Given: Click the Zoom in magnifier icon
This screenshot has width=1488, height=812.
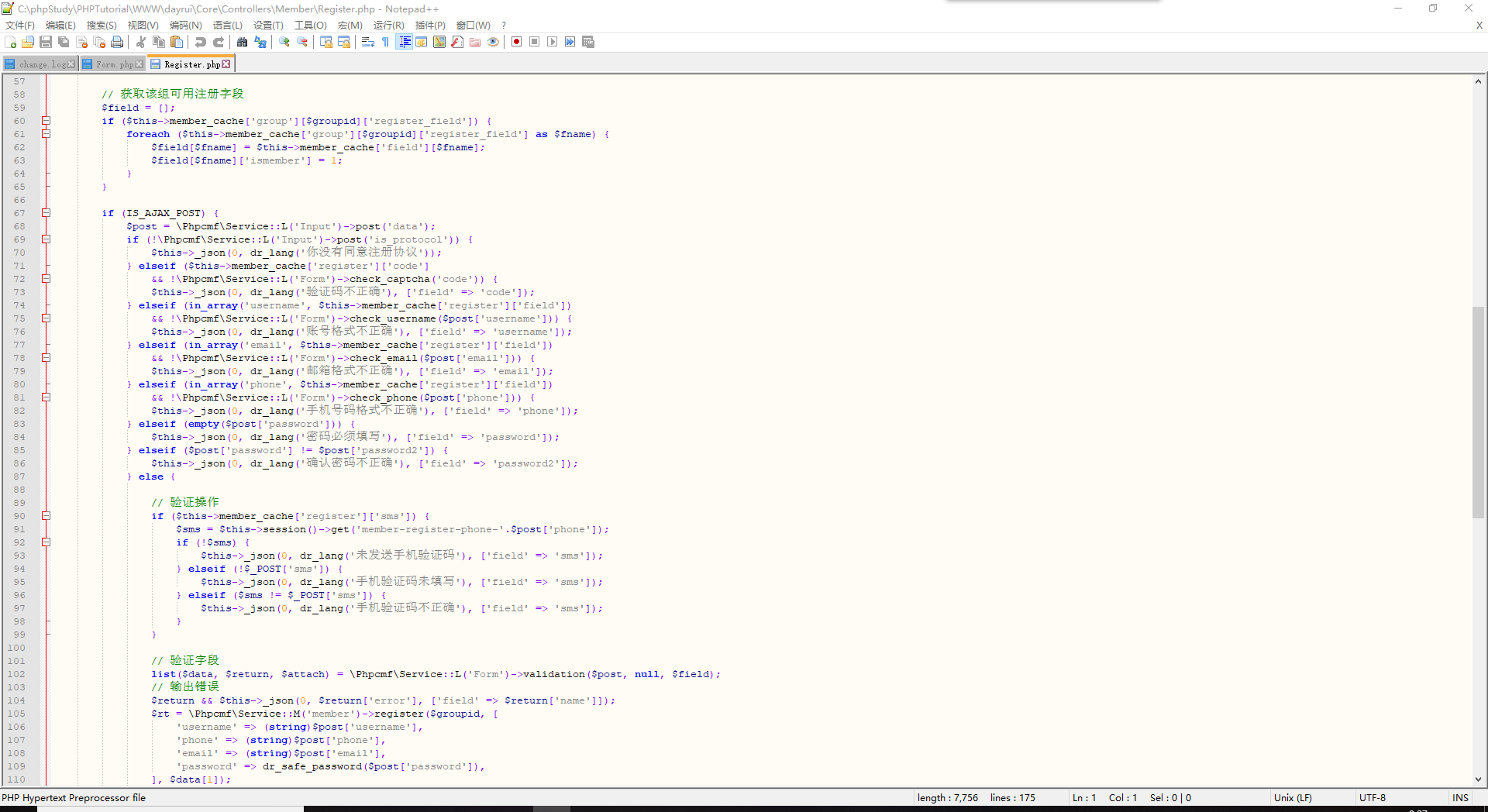Looking at the screenshot, I should tap(284, 42).
